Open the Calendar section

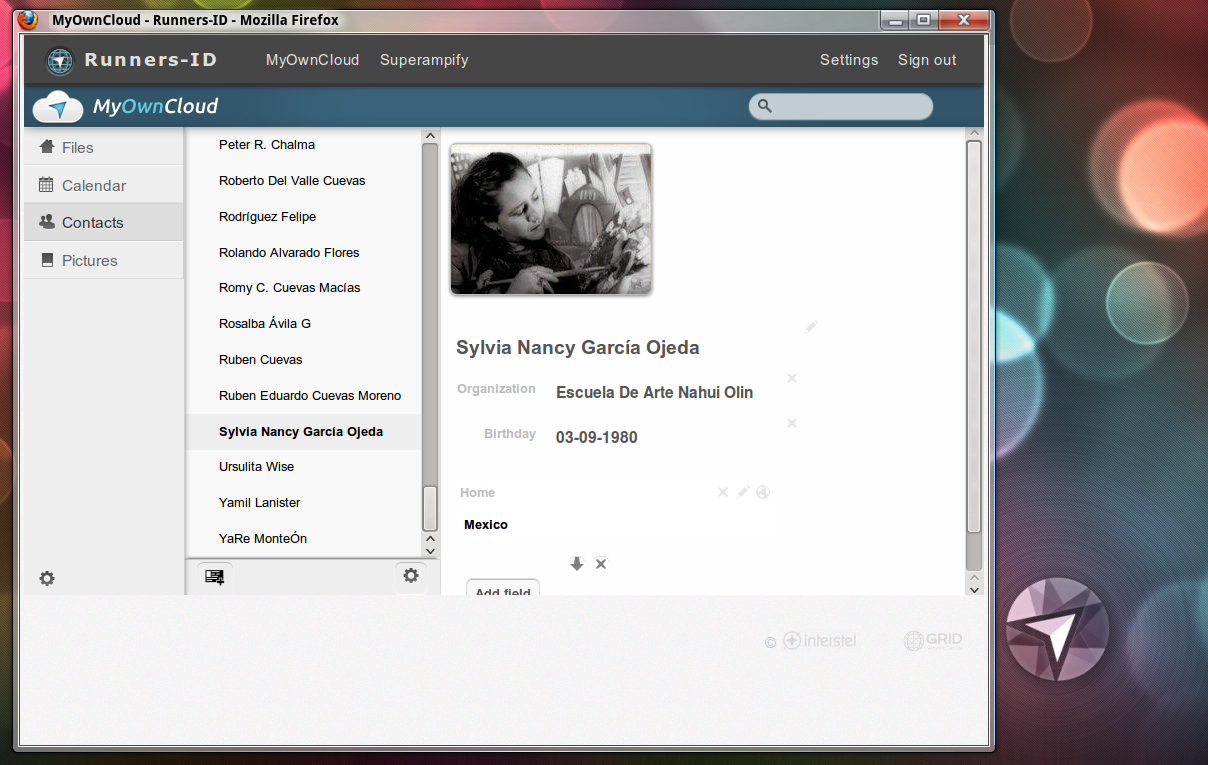click(104, 185)
